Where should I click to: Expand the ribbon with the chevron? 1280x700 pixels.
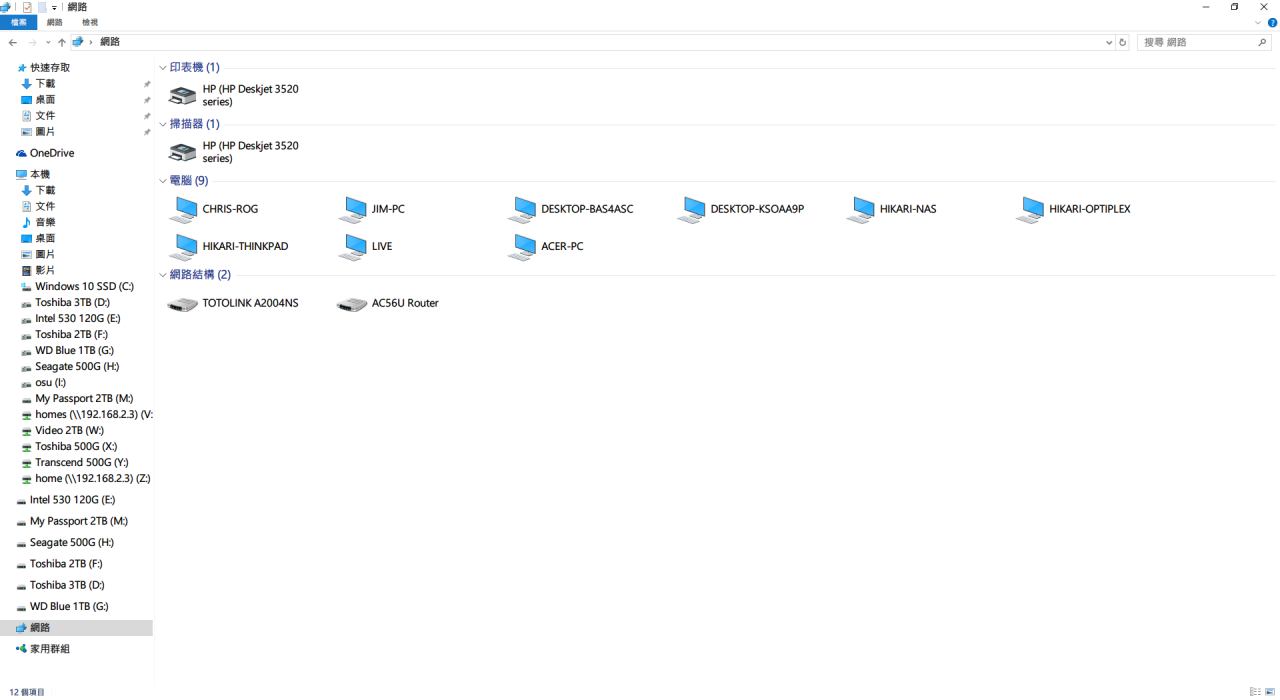tap(1259, 22)
